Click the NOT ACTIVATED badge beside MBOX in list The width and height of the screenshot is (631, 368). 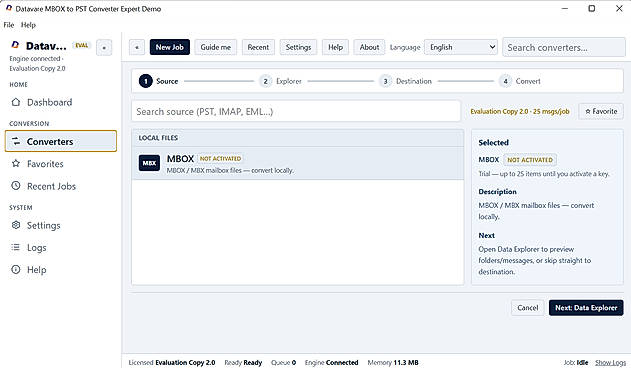(221, 159)
